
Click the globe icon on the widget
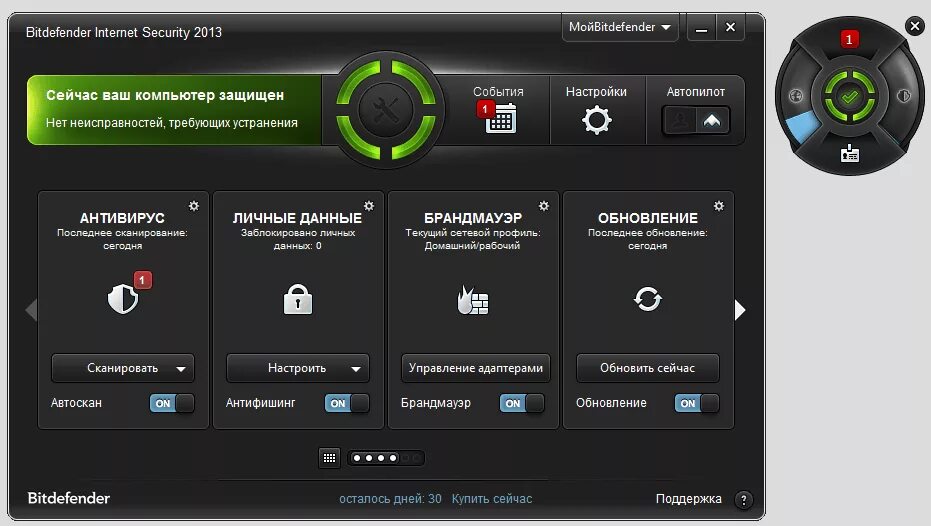click(x=796, y=96)
